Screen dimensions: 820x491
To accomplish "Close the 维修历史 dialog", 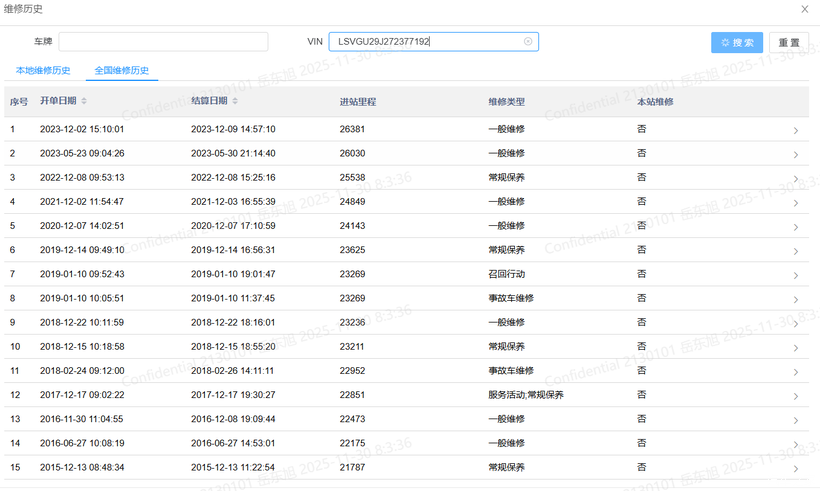I will click(805, 9).
